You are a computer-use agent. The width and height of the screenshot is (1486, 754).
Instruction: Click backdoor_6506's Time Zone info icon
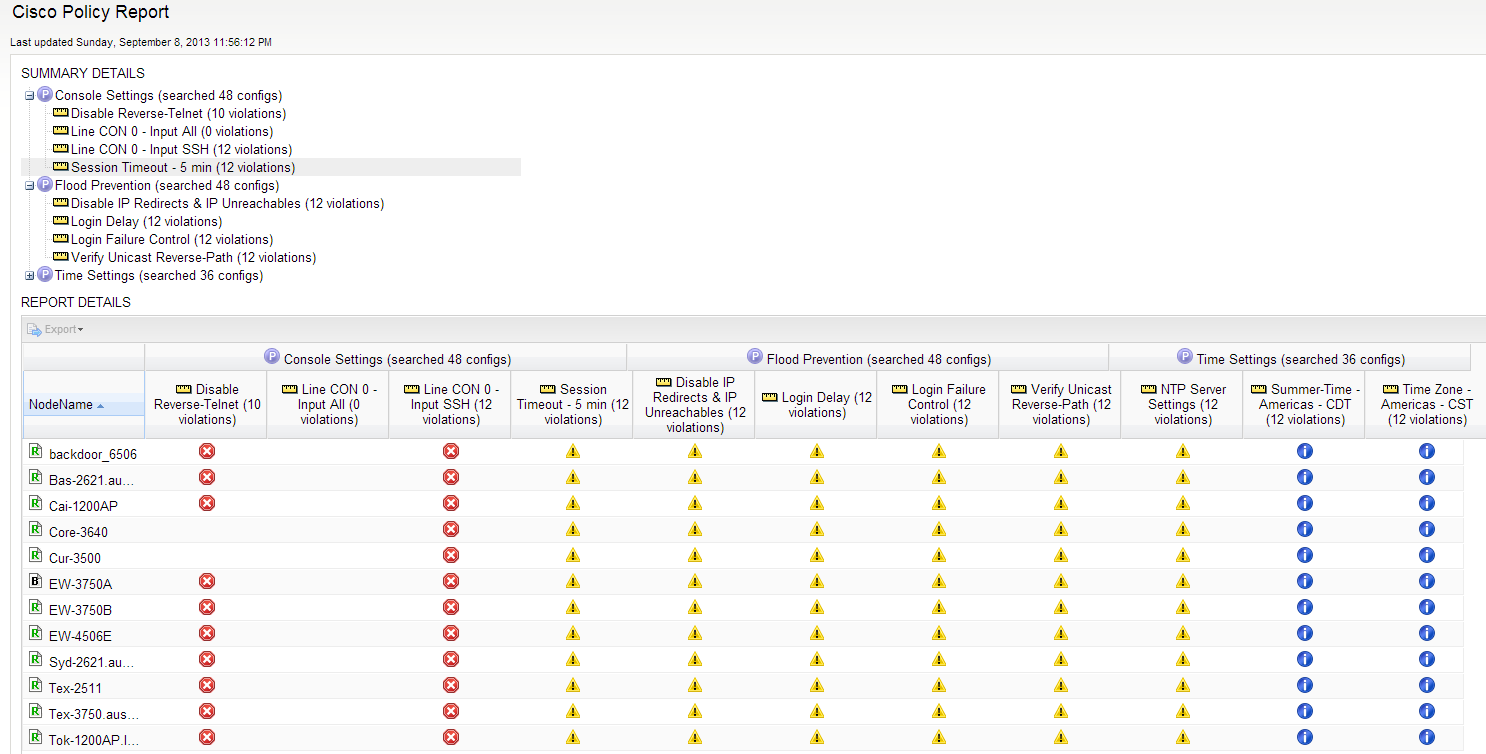(x=1427, y=451)
